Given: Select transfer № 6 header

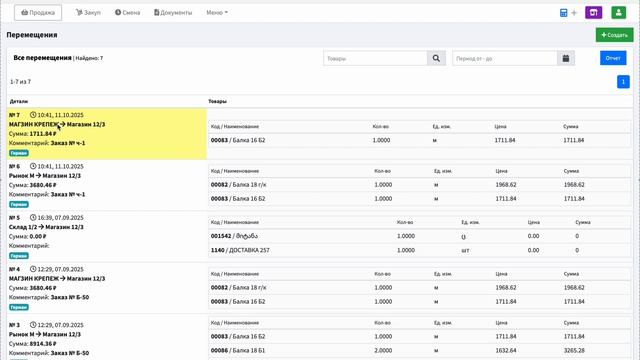Looking at the screenshot, I should (x=14, y=167).
